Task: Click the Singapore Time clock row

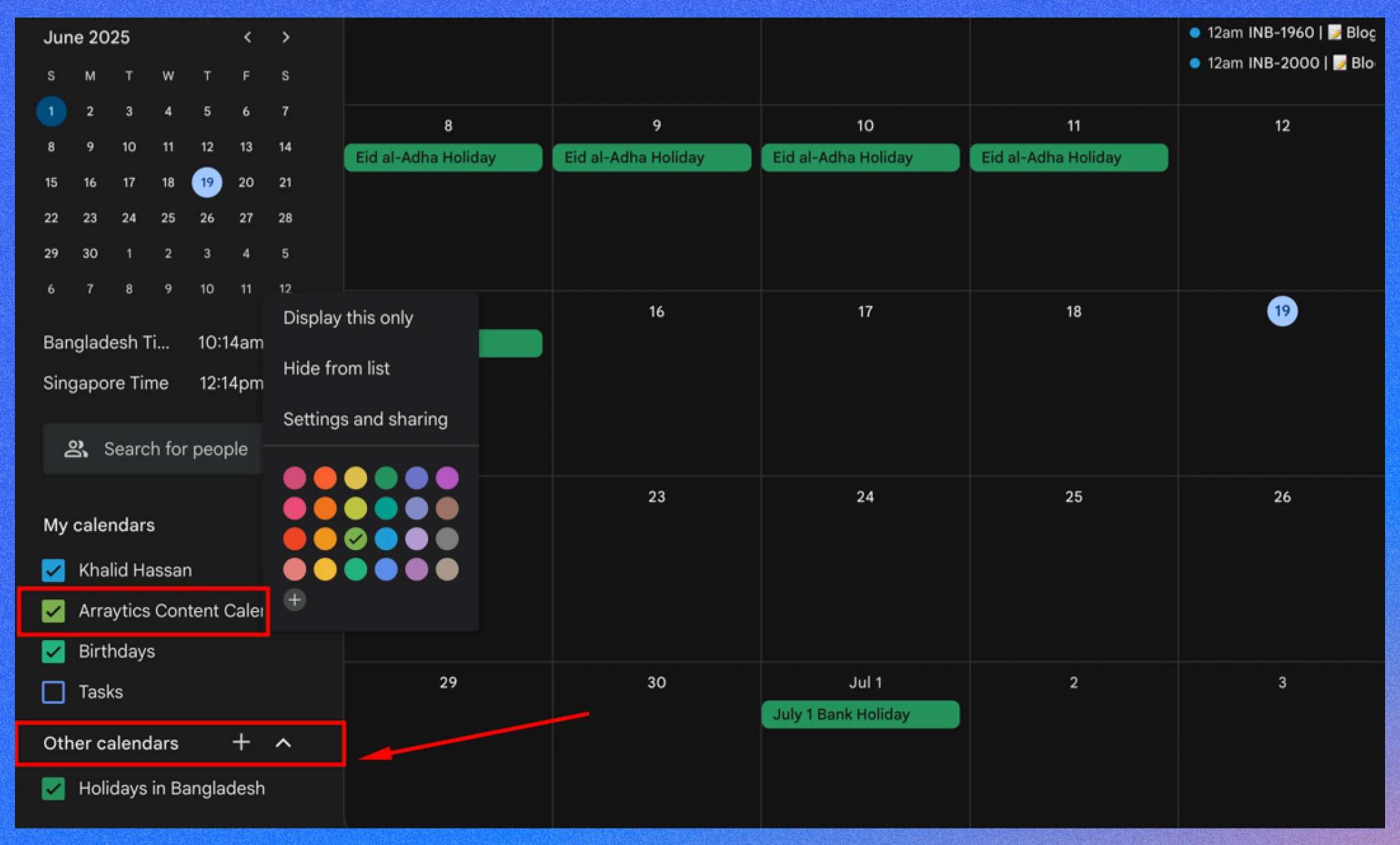Action: click(x=153, y=383)
